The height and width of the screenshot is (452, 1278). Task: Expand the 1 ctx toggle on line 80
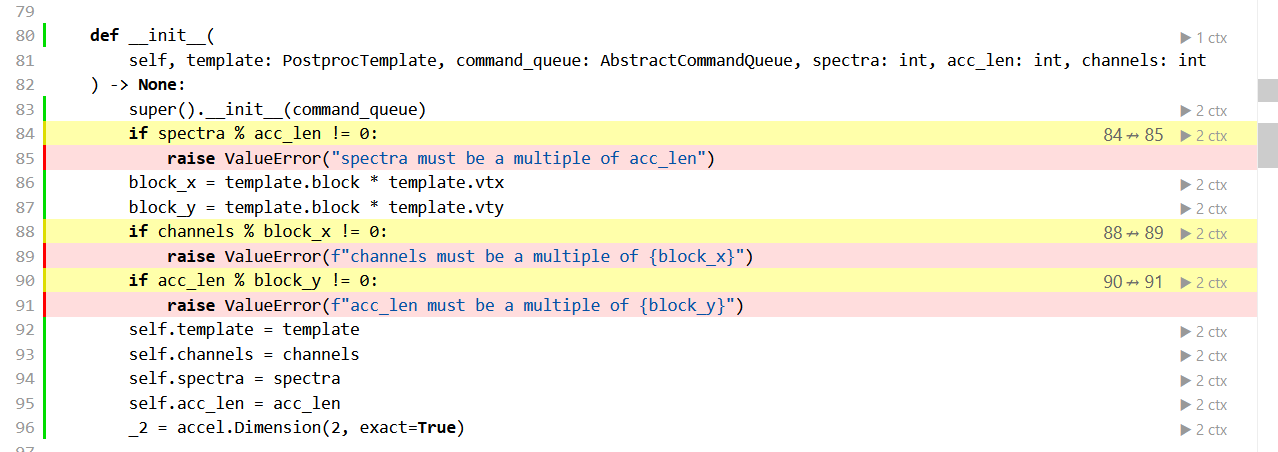coord(1204,38)
